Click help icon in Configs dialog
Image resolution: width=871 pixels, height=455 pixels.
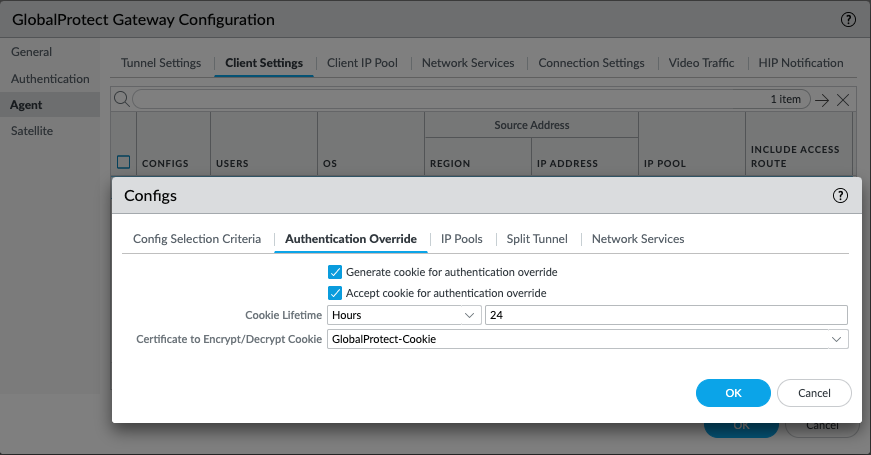tap(840, 196)
